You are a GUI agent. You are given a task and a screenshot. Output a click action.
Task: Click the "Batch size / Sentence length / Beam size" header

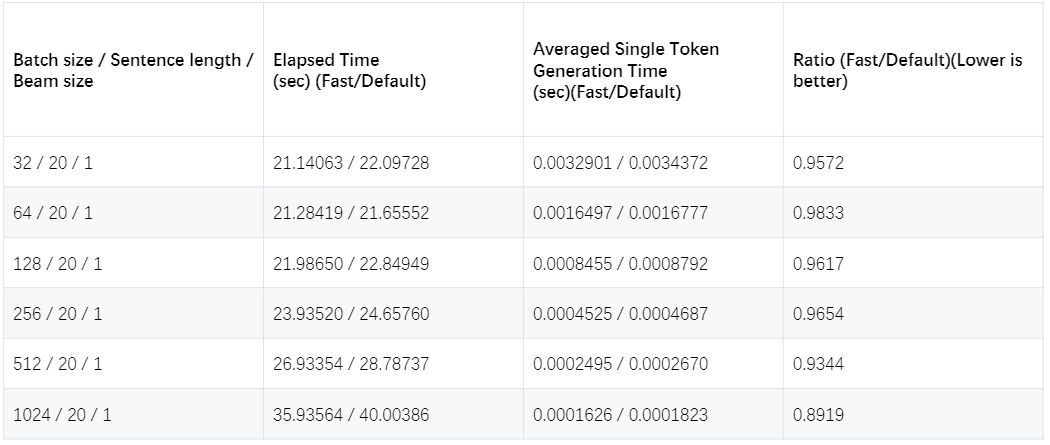[133, 70]
